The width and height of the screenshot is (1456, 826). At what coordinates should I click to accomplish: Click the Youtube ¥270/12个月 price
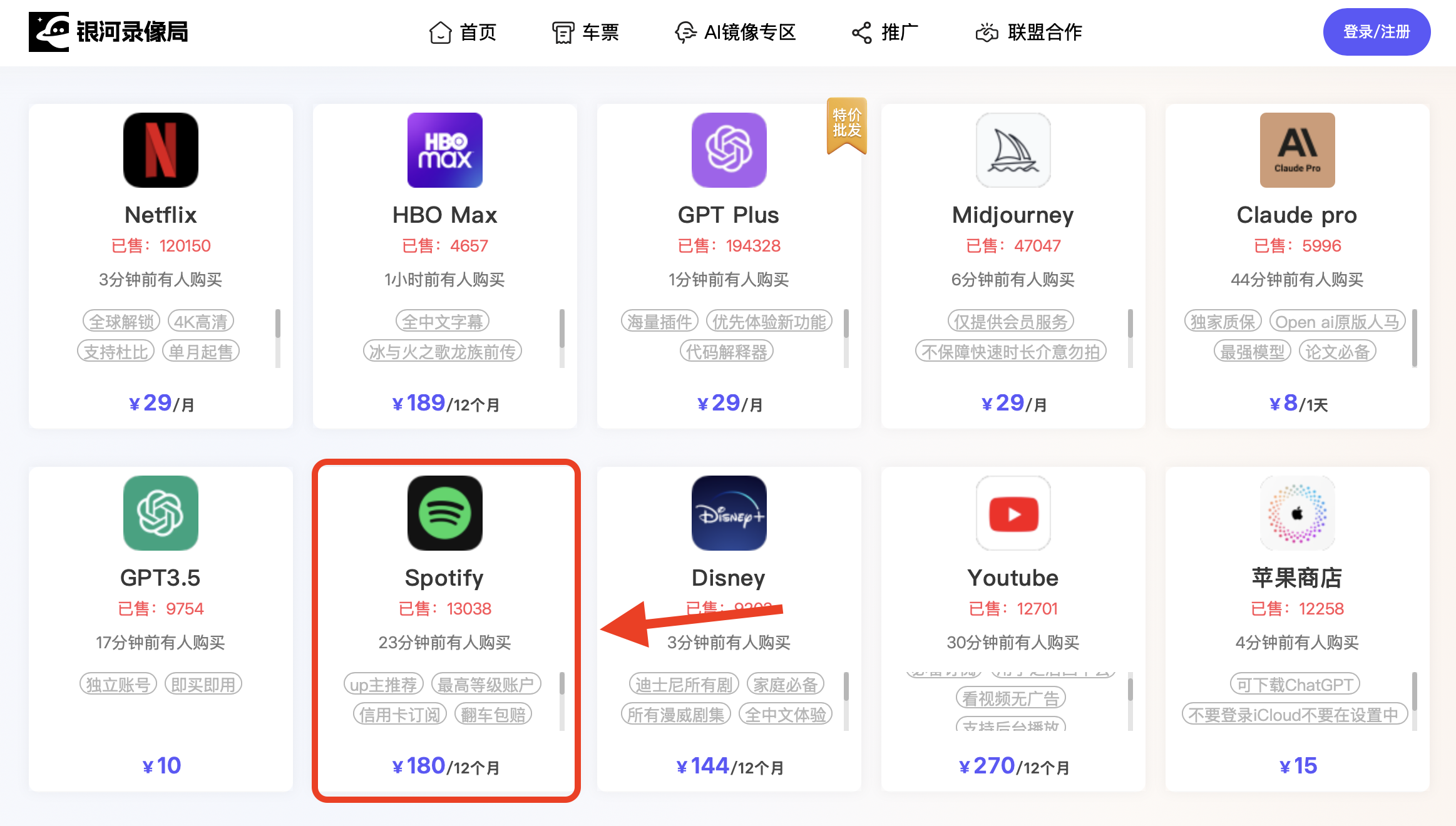[x=1013, y=766]
